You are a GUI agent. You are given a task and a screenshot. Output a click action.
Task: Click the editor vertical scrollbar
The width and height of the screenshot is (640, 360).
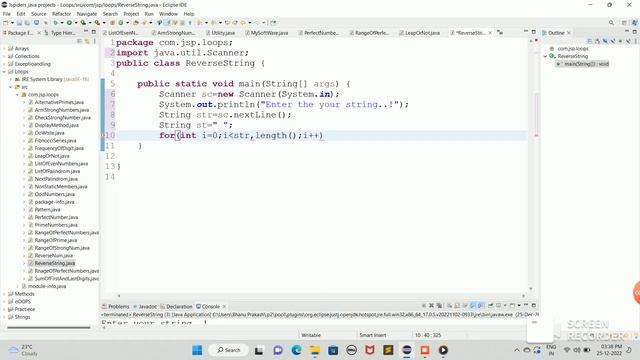531,164
